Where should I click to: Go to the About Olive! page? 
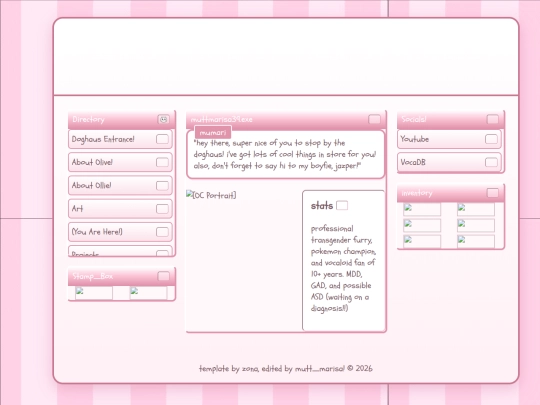[120, 162]
